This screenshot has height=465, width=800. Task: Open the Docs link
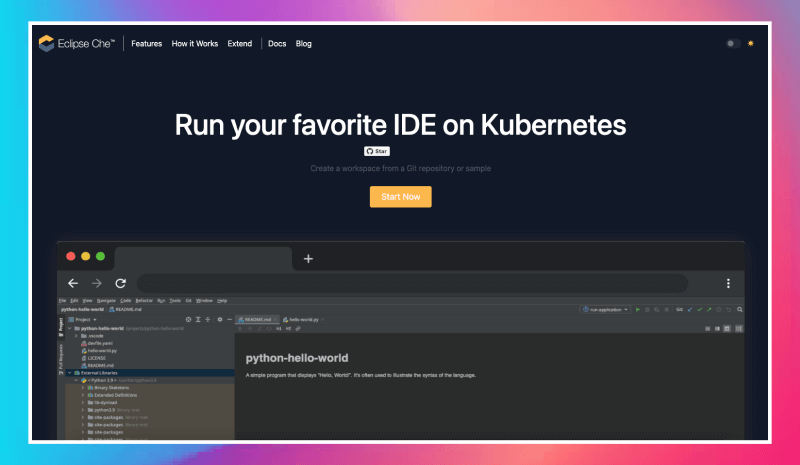[277, 43]
